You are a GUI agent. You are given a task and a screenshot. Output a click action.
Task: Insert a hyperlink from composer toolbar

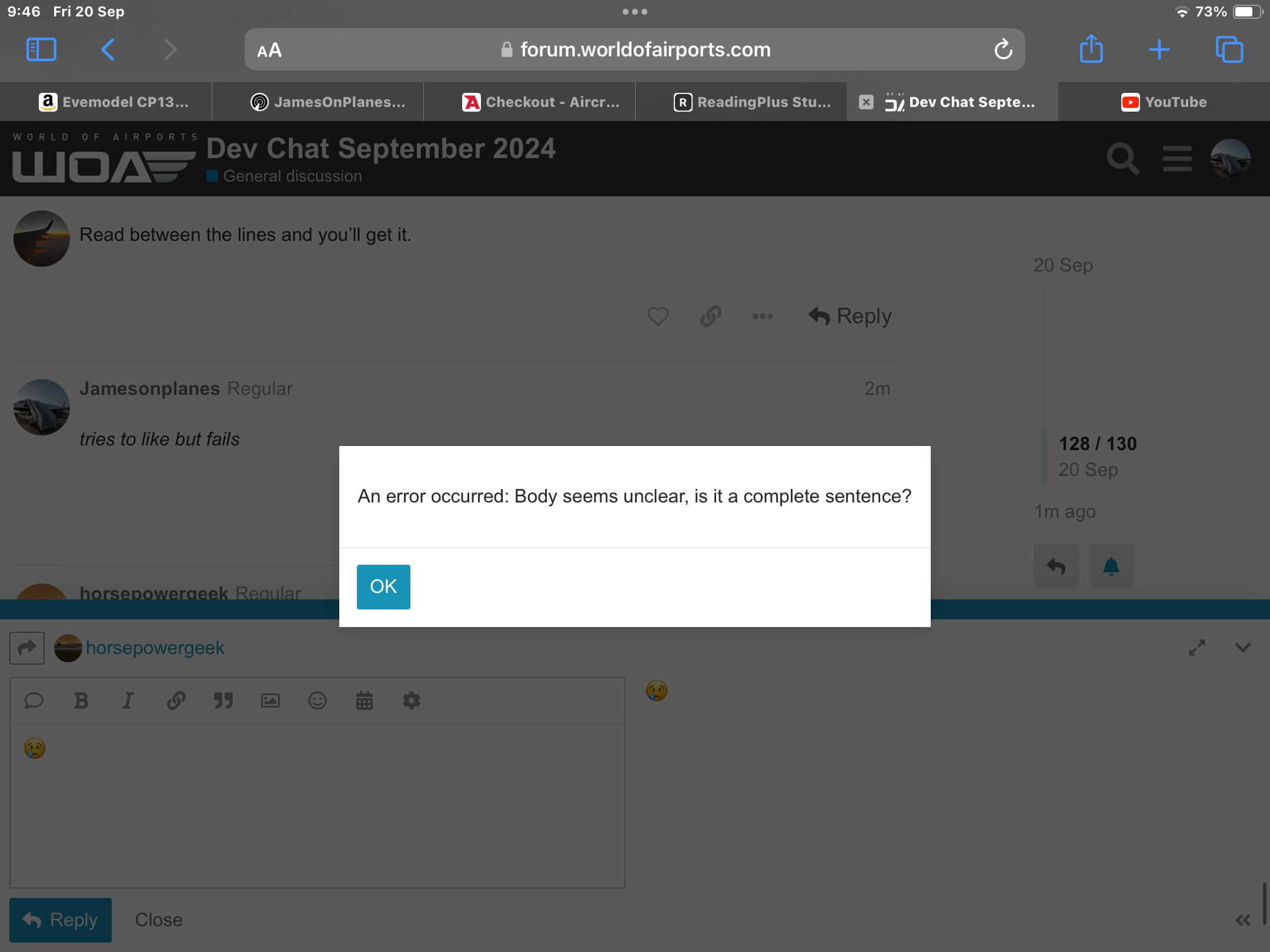click(x=176, y=700)
